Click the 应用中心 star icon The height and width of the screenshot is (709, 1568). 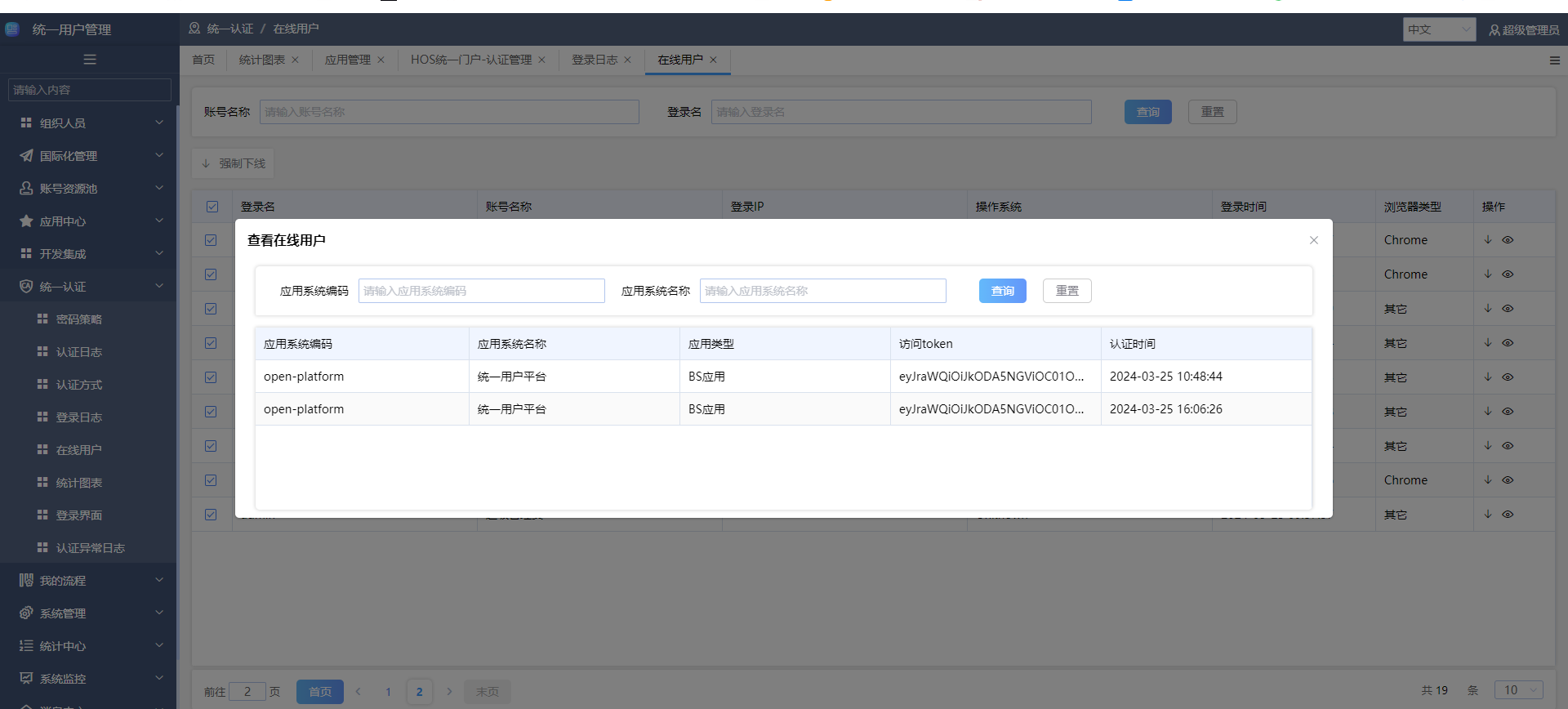coord(26,221)
